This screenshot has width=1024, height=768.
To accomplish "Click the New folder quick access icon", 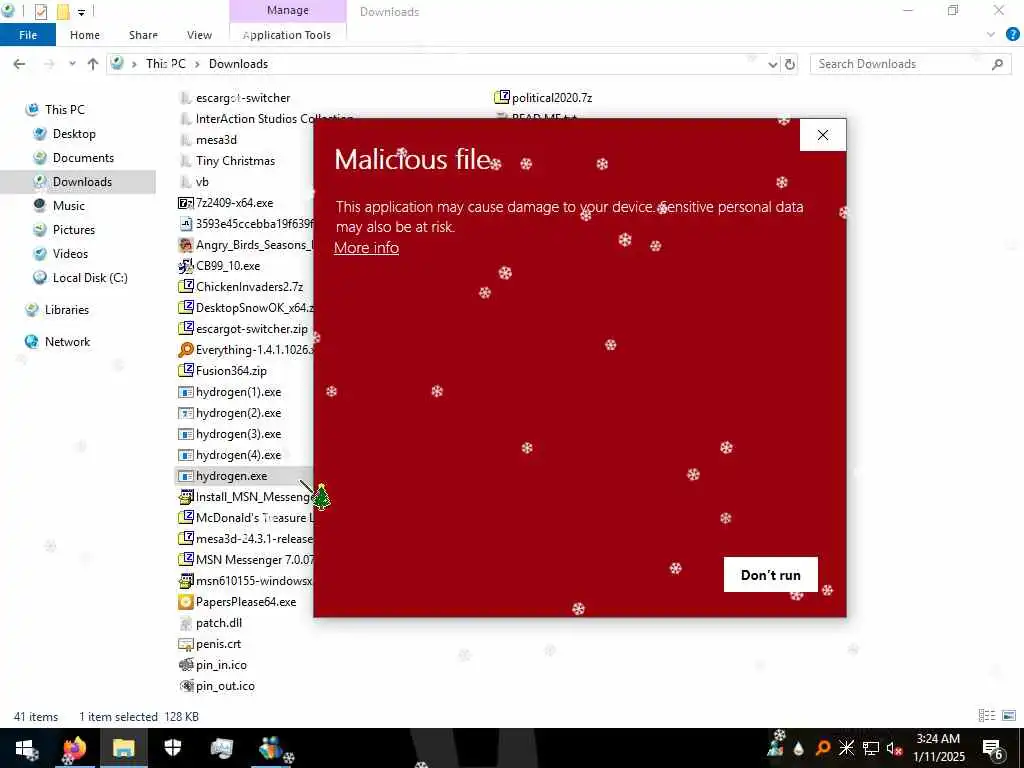I will 63,12.
